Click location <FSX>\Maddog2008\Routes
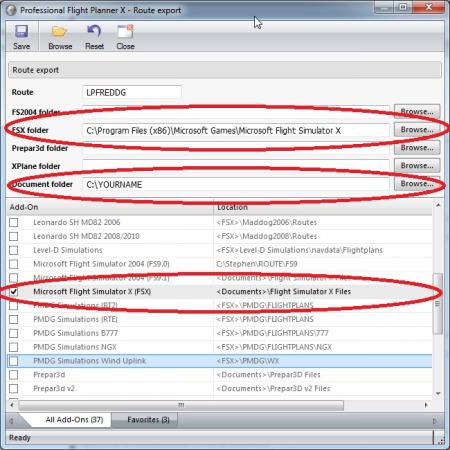The width and height of the screenshot is (450, 450). click(267, 236)
